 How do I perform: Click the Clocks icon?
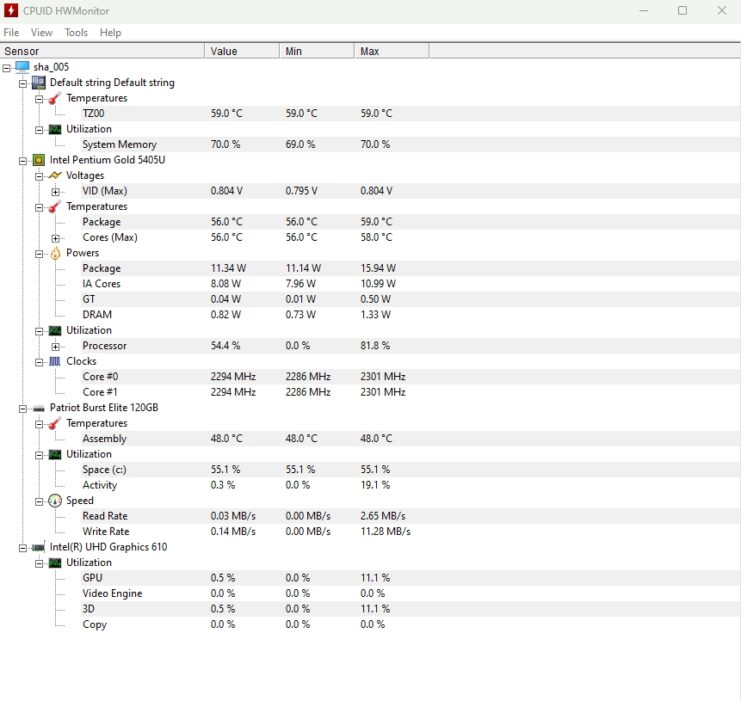pyautogui.click(x=55, y=362)
